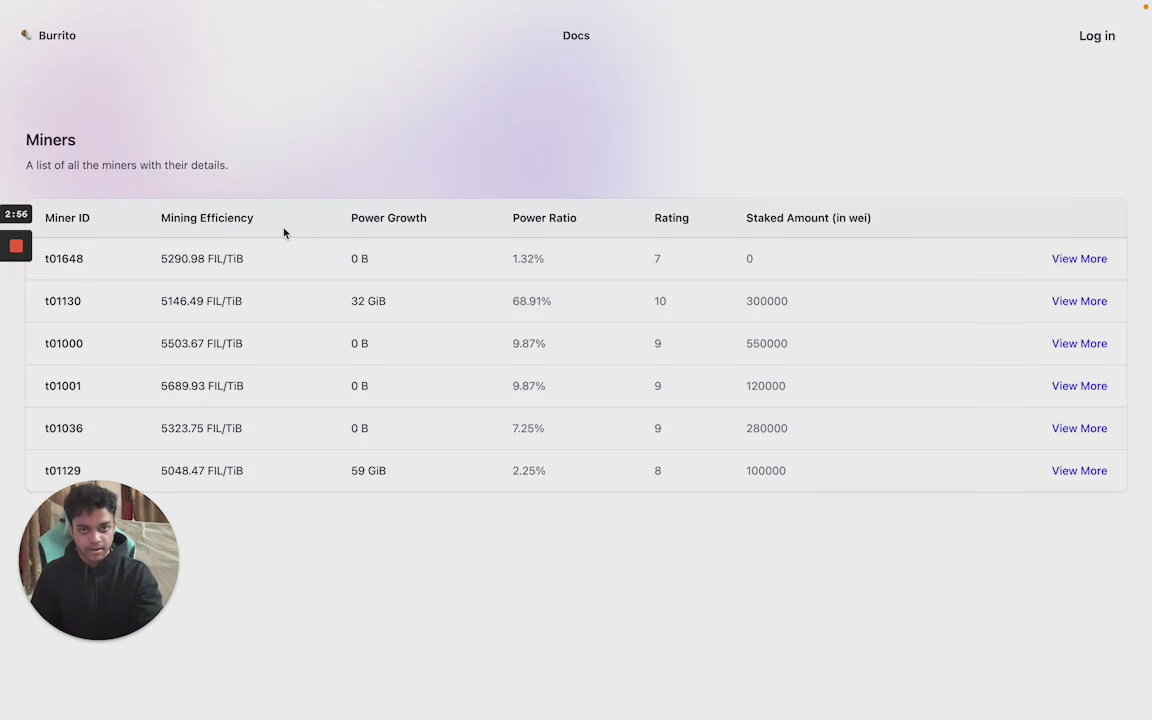Select miner ID t01036

[64, 428]
